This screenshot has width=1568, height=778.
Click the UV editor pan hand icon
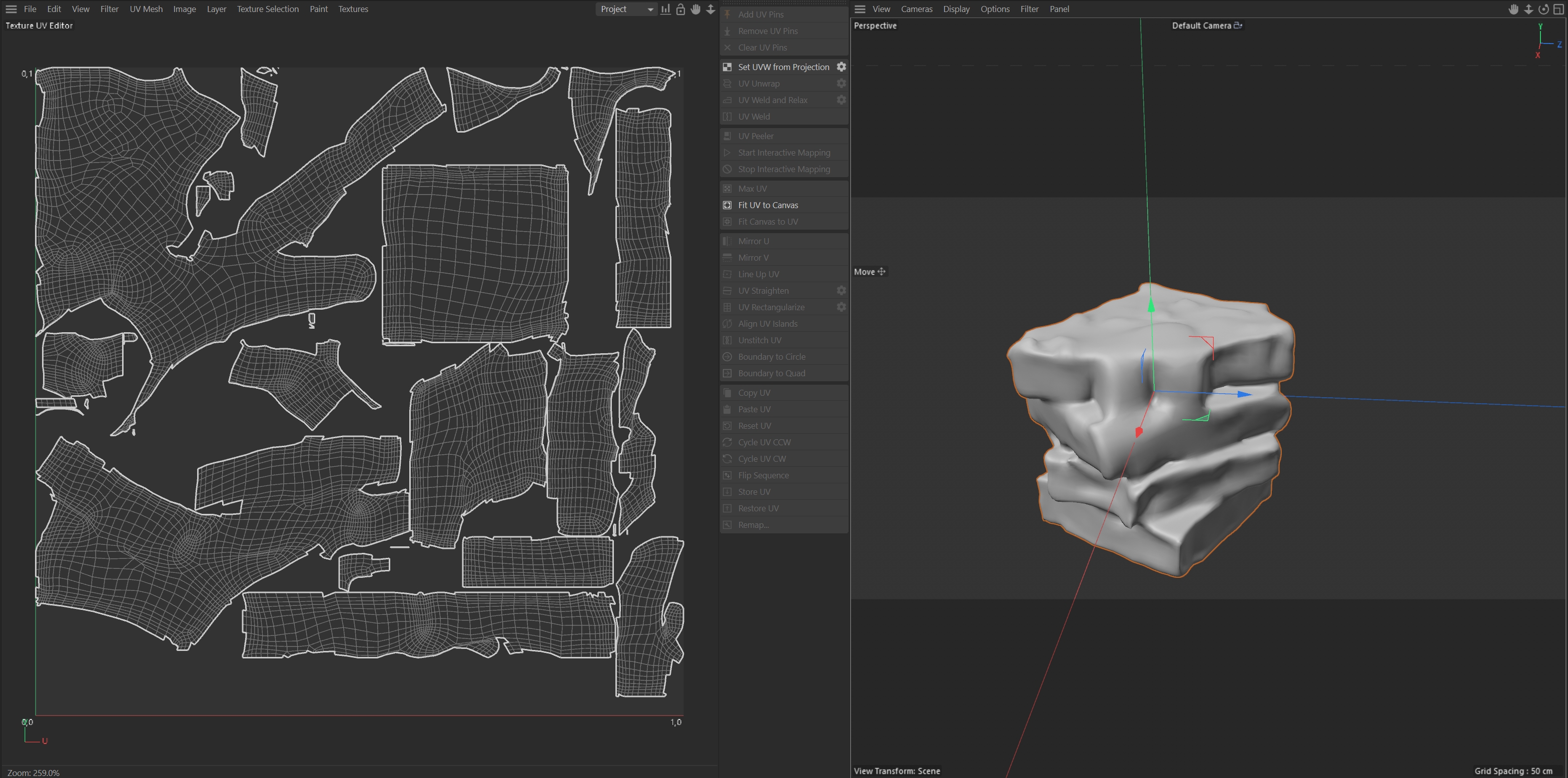(695, 9)
